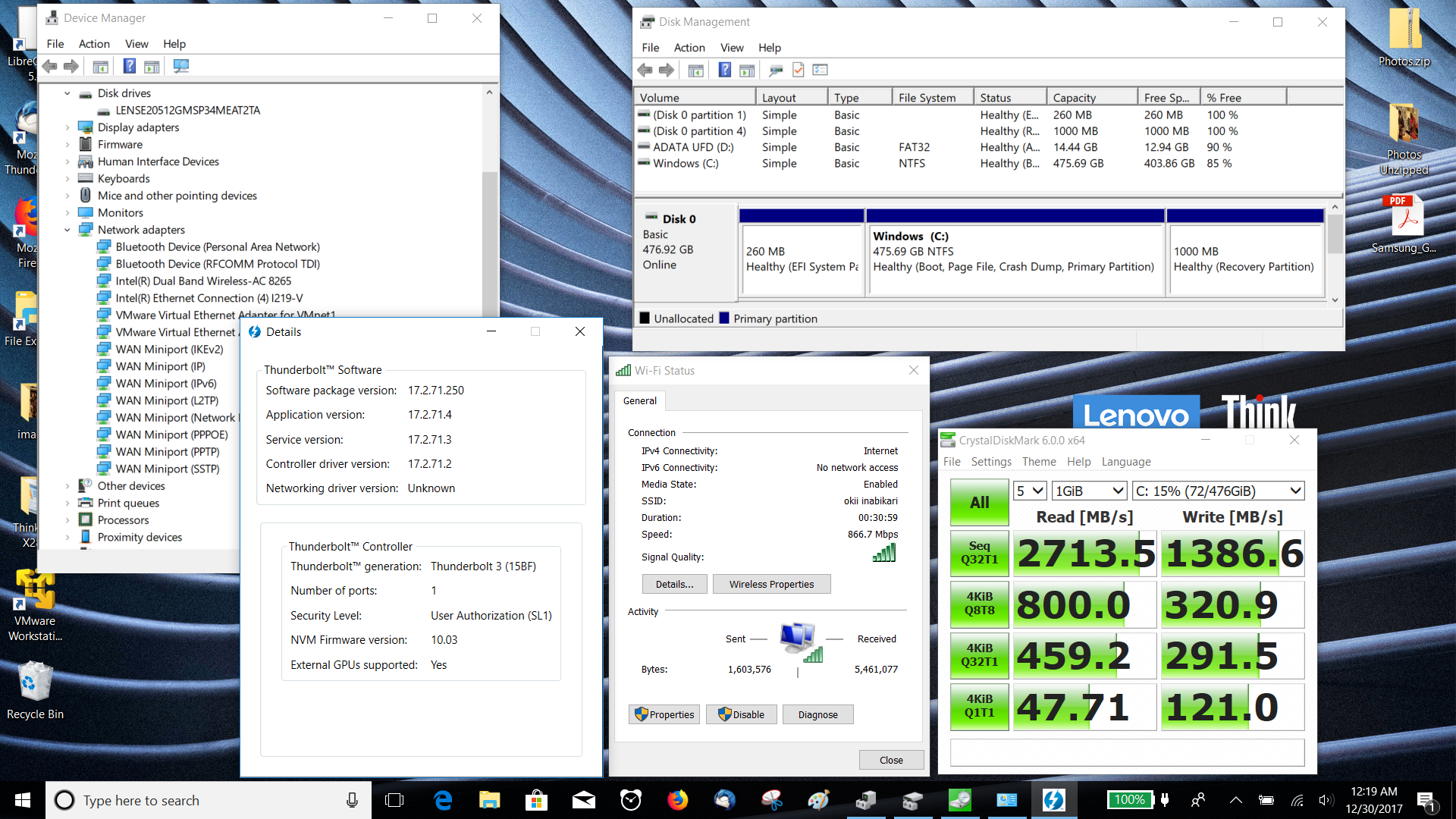Expand Processors tree node
Image resolution: width=1456 pixels, height=819 pixels.
click(x=67, y=520)
